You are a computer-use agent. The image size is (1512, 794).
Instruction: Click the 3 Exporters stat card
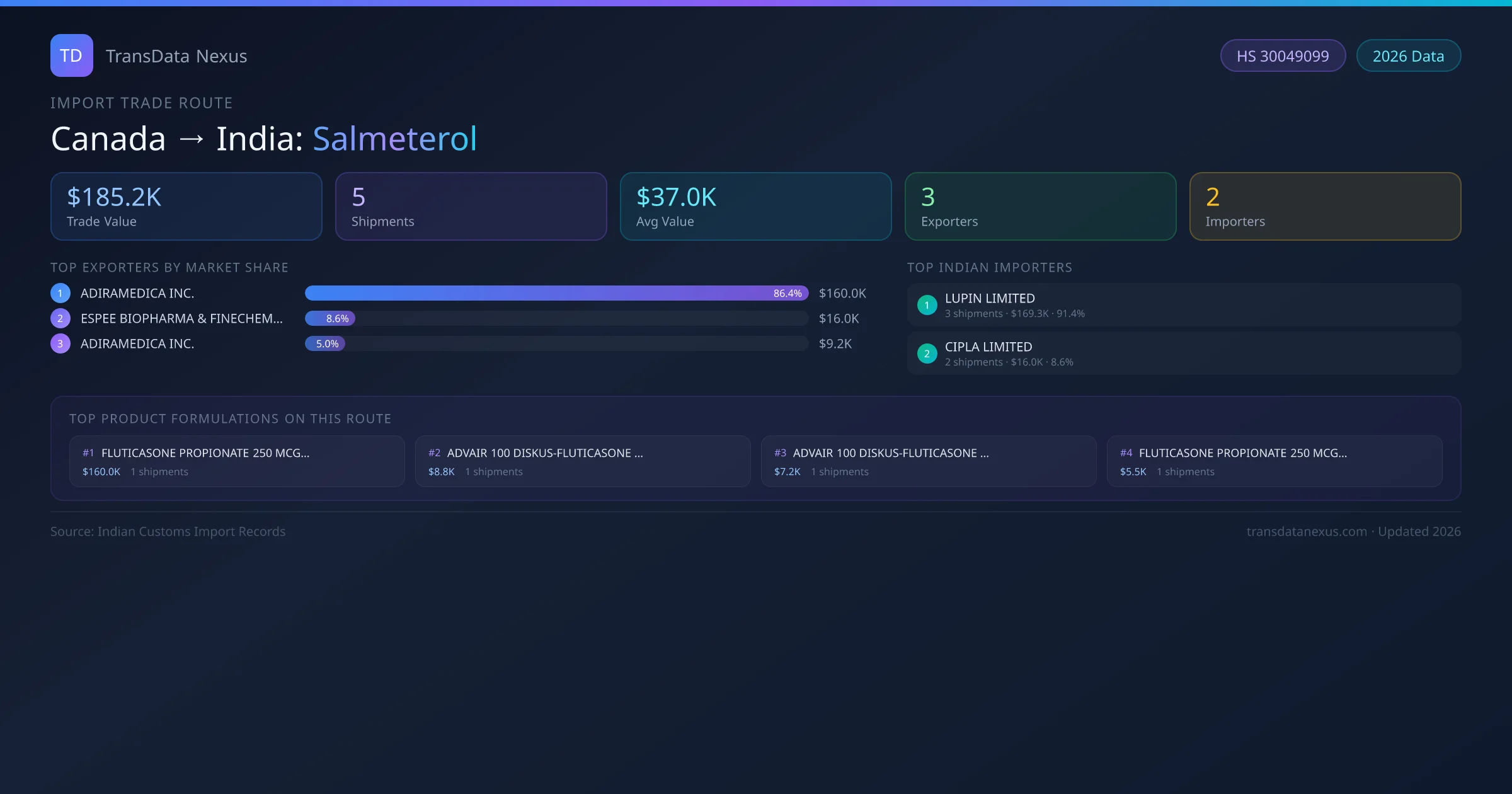(1040, 207)
